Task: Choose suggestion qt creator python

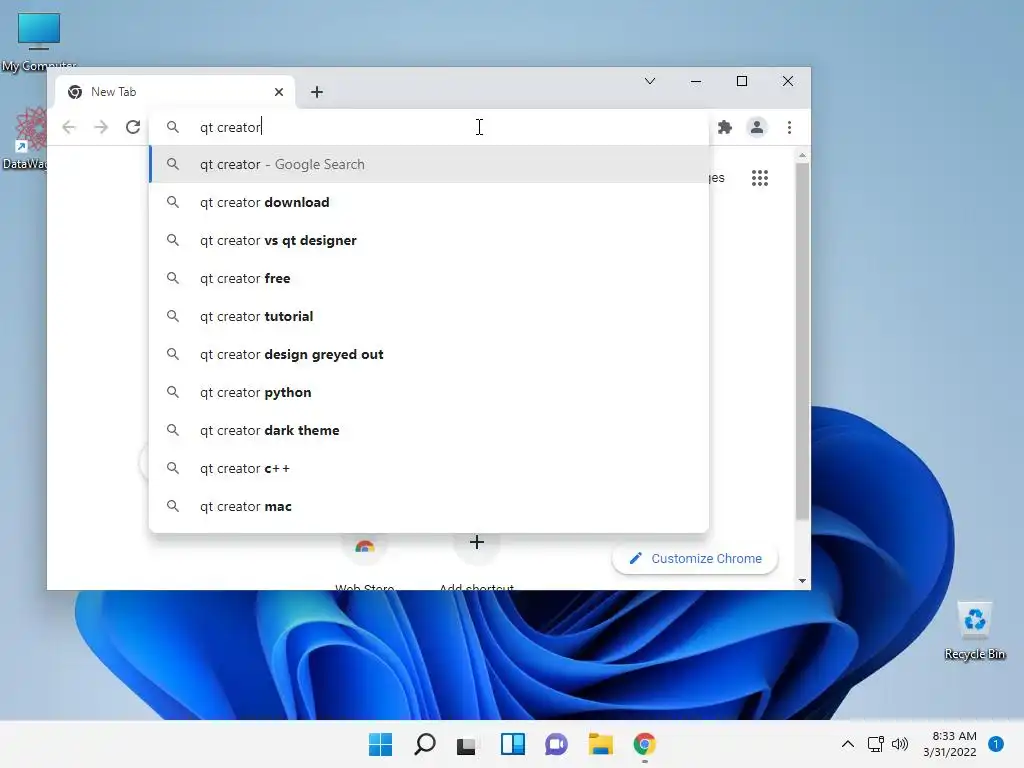Action: [429, 392]
